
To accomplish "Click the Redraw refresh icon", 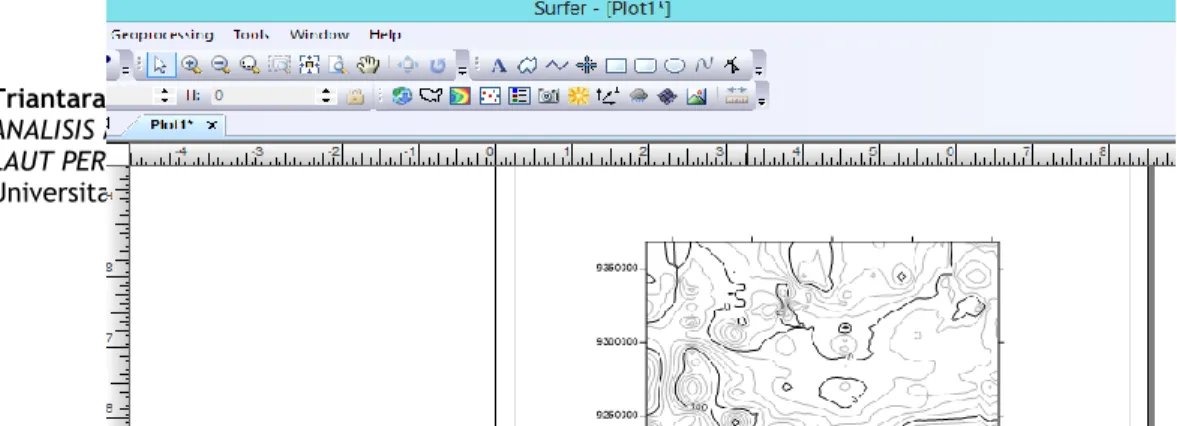I will click(x=438, y=66).
